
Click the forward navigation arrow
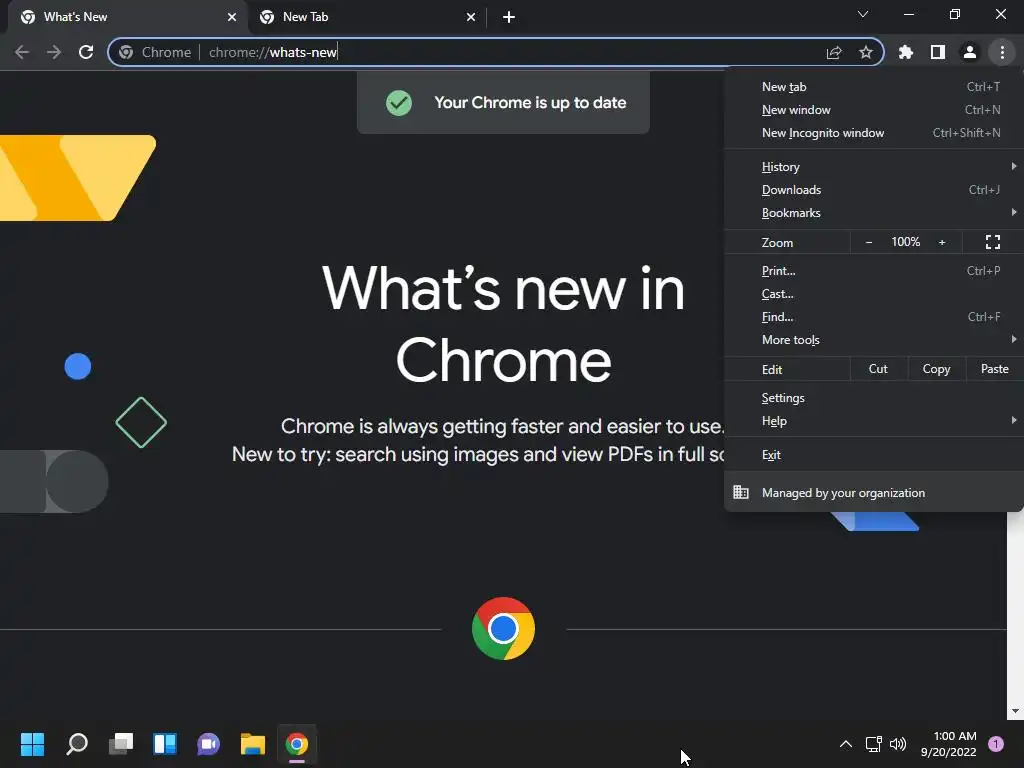click(x=54, y=52)
